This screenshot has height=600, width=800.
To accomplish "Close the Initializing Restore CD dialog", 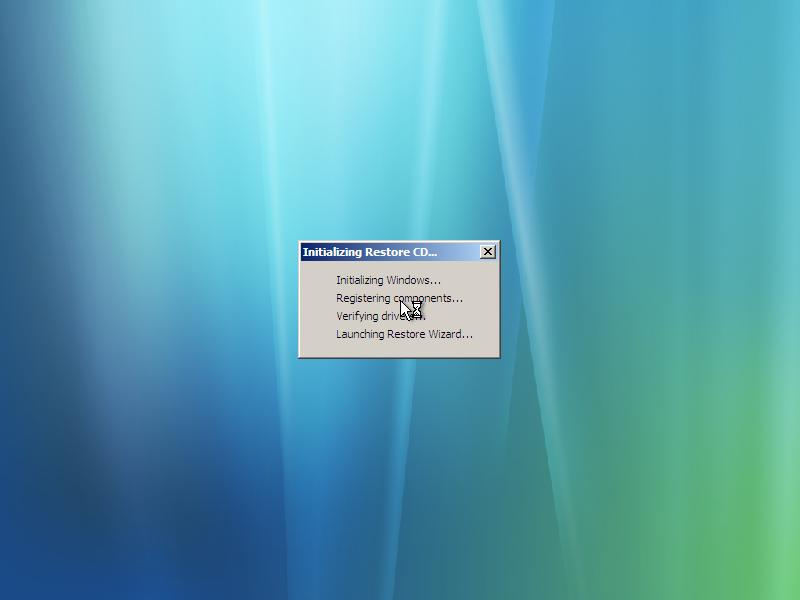I will click(x=488, y=252).
